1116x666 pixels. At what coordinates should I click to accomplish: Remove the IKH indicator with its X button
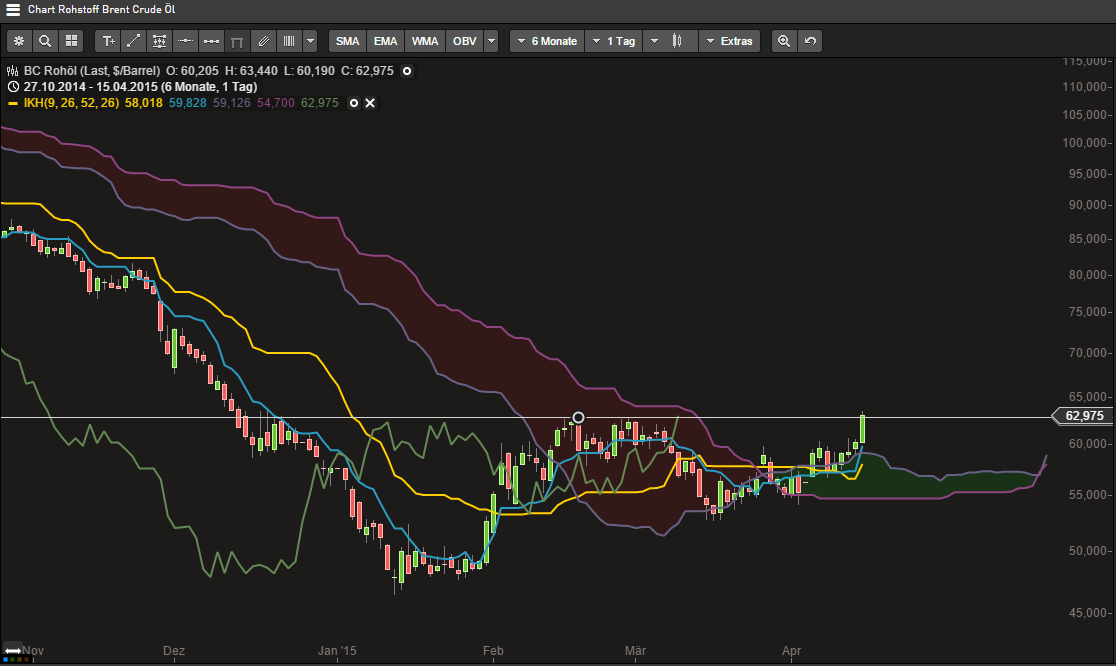(370, 102)
